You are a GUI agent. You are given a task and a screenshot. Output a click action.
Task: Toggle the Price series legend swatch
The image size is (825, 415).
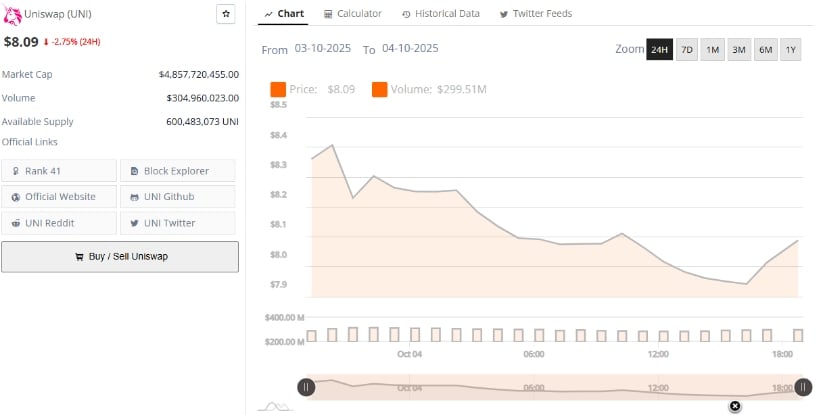coord(278,90)
